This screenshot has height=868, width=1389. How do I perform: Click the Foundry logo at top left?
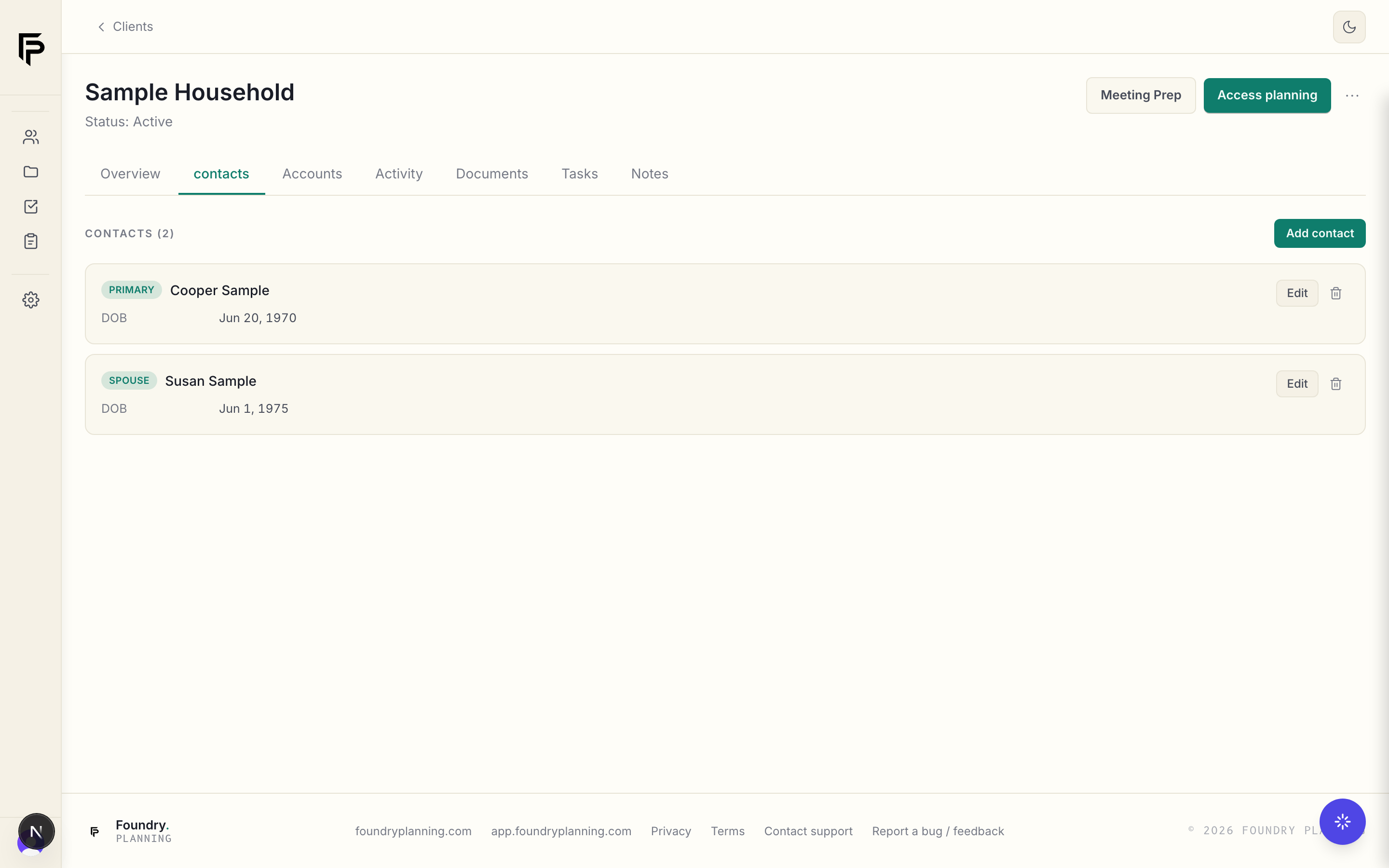click(31, 49)
